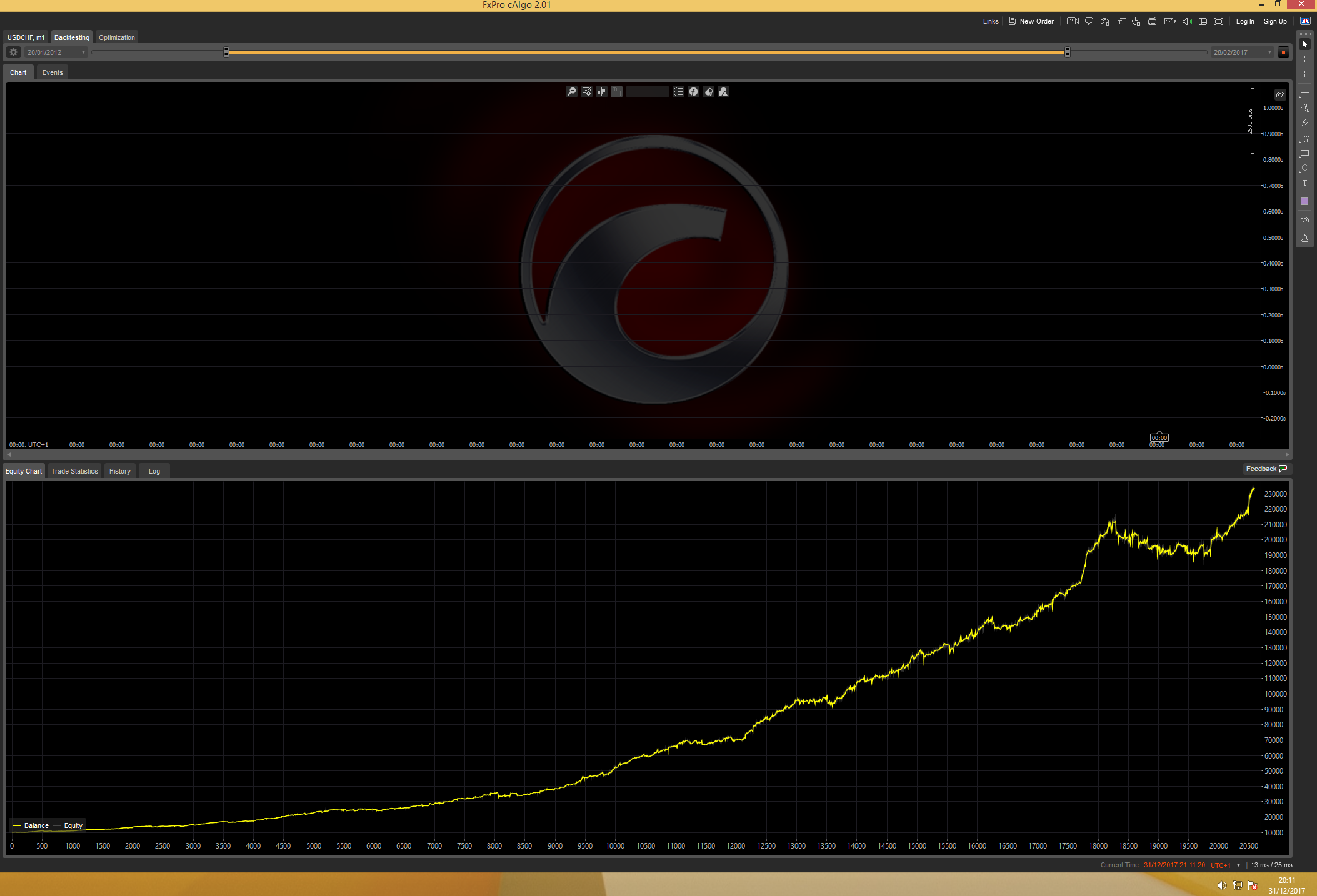Image resolution: width=1317 pixels, height=896 pixels.
Task: Open price alerts bell tool
Action: click(1304, 239)
